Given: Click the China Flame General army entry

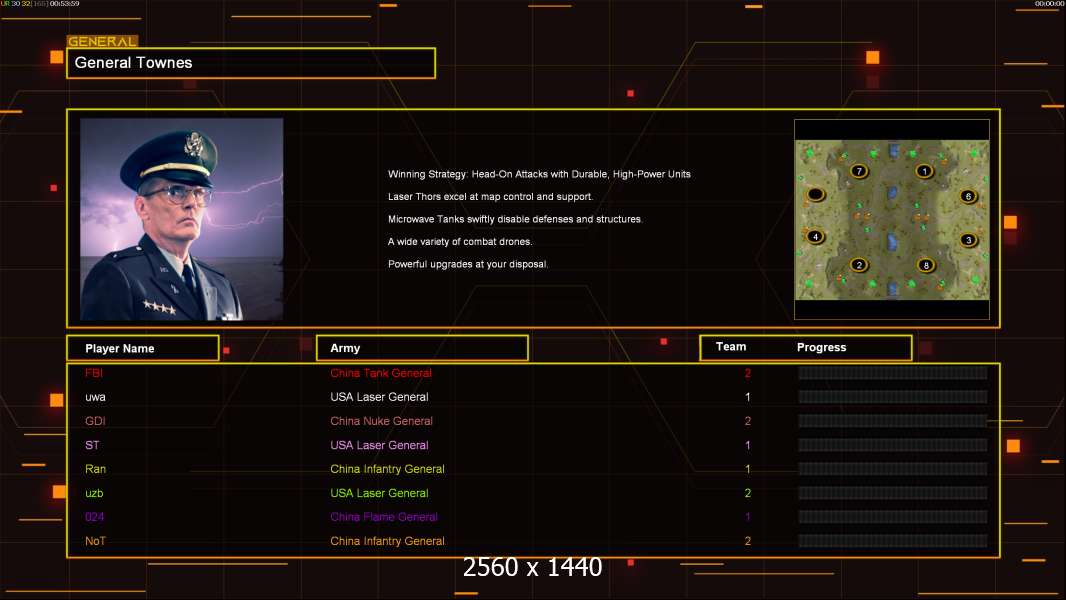Looking at the screenshot, I should 384,517.
